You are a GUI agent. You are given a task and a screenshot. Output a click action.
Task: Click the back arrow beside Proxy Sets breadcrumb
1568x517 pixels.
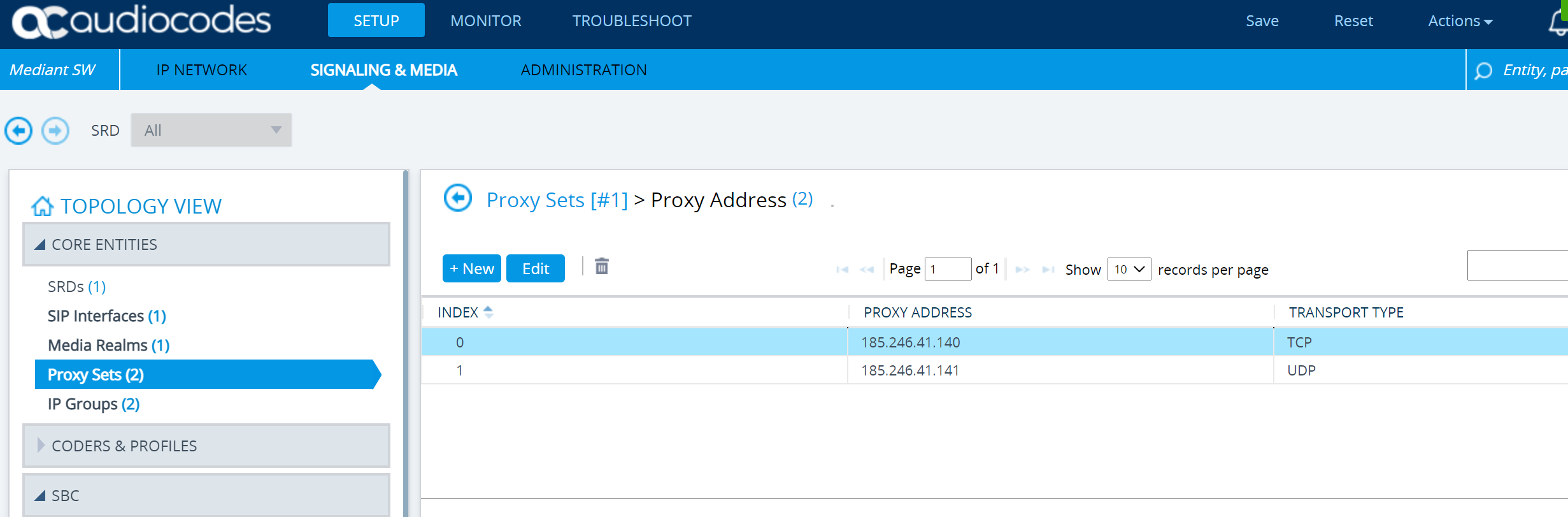click(x=457, y=198)
